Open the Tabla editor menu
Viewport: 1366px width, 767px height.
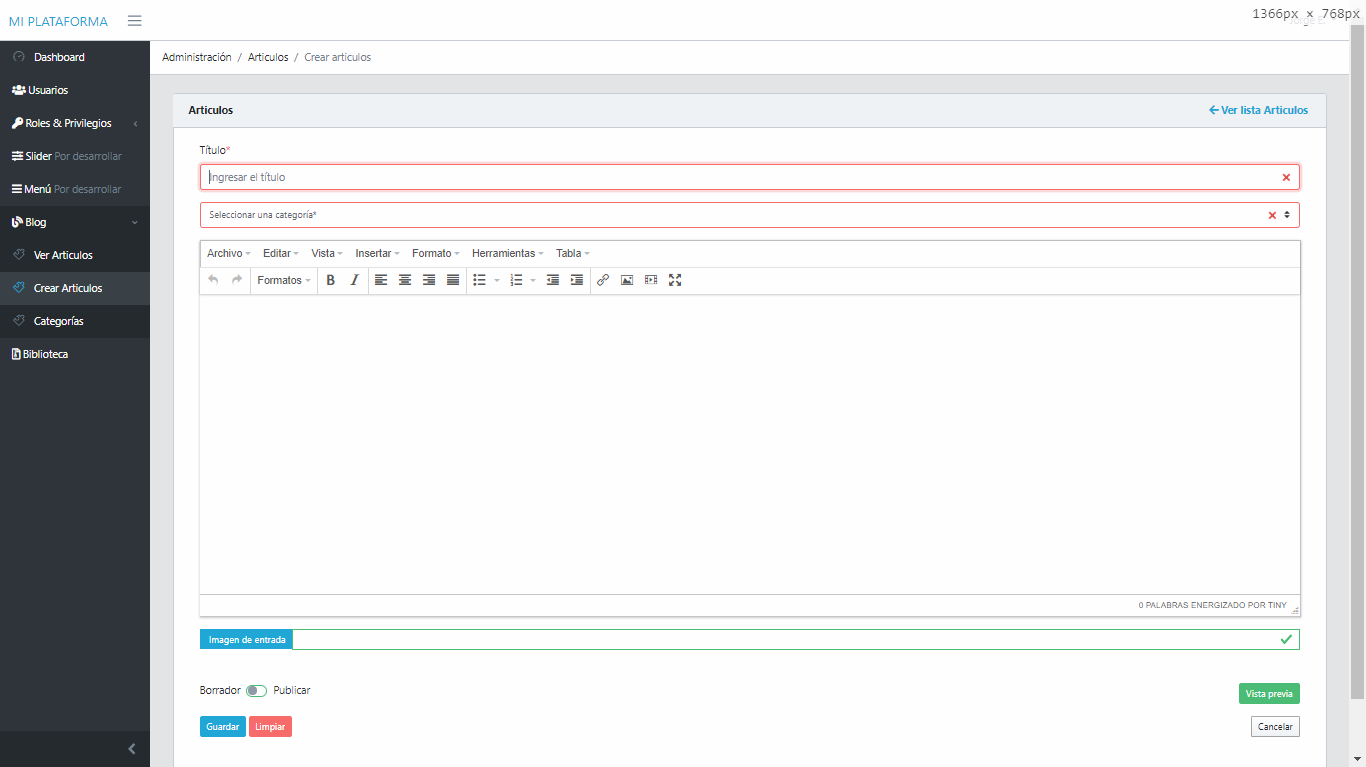(573, 254)
